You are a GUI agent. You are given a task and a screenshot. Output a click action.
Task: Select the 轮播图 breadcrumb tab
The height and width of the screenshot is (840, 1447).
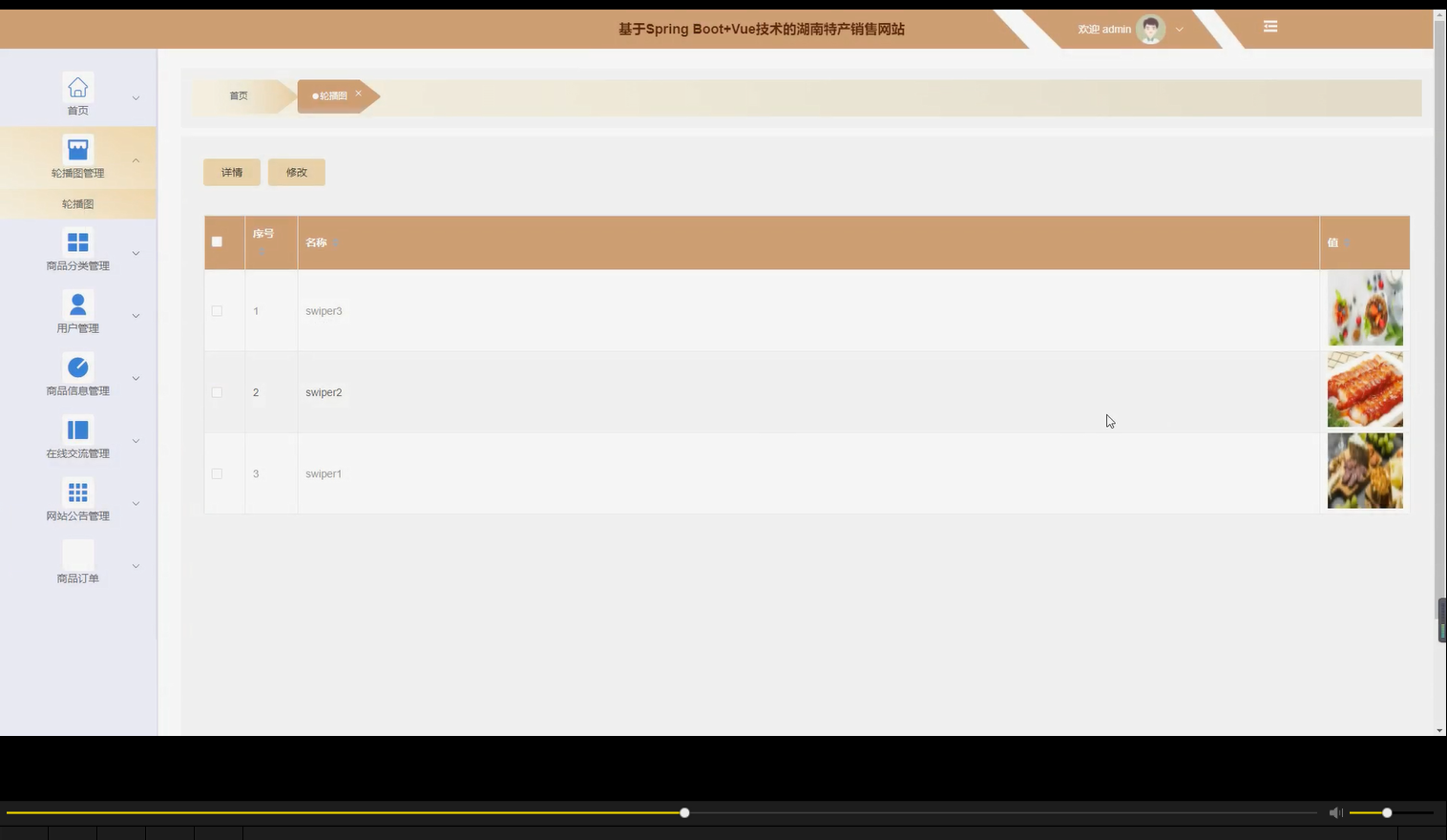point(333,95)
